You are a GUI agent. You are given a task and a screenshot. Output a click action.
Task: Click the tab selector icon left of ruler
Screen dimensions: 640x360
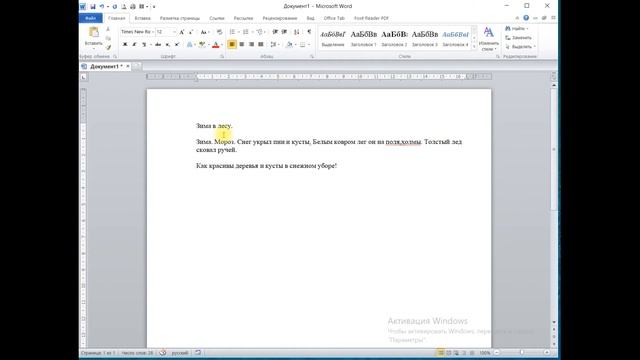[84, 77]
